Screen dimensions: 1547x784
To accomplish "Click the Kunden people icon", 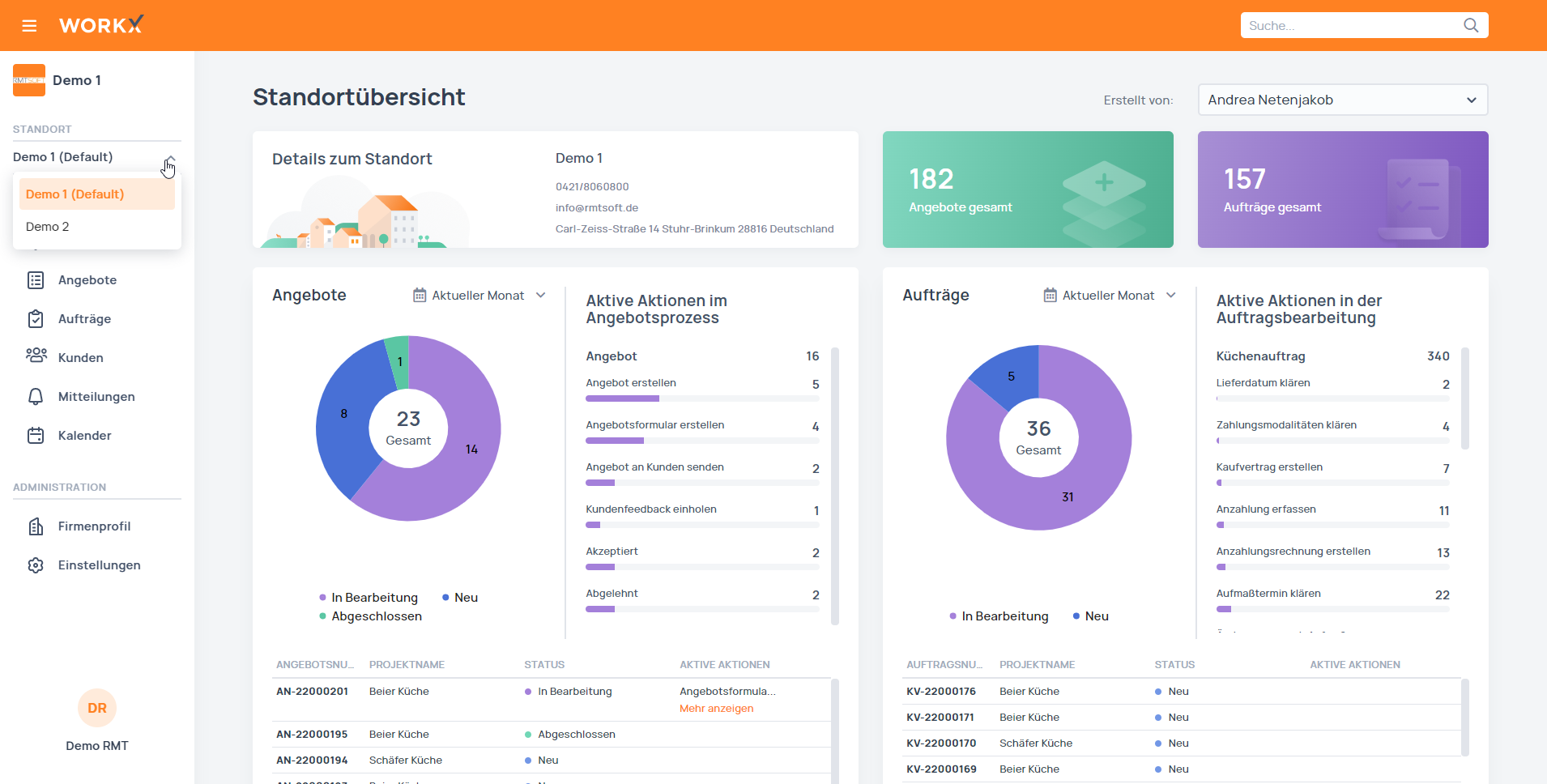I will coord(36,356).
